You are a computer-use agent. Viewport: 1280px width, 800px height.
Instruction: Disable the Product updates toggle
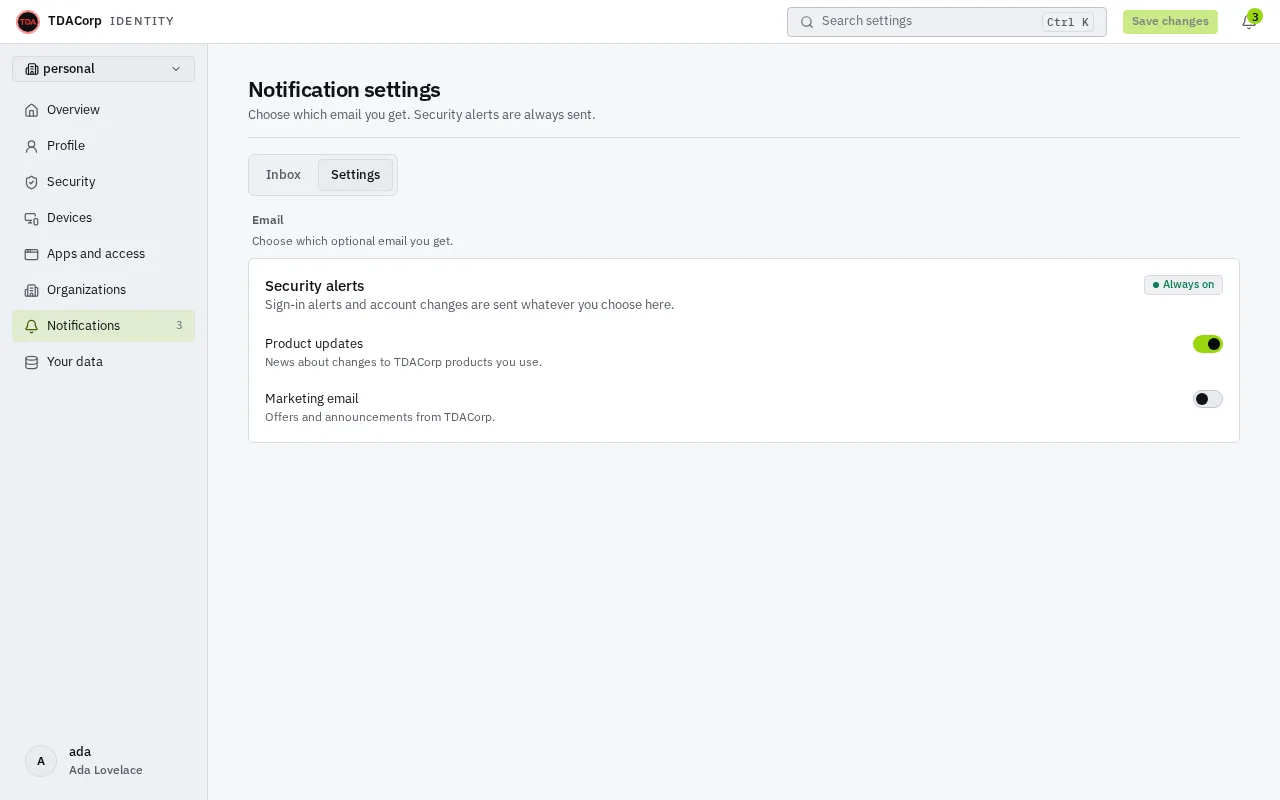point(1208,344)
